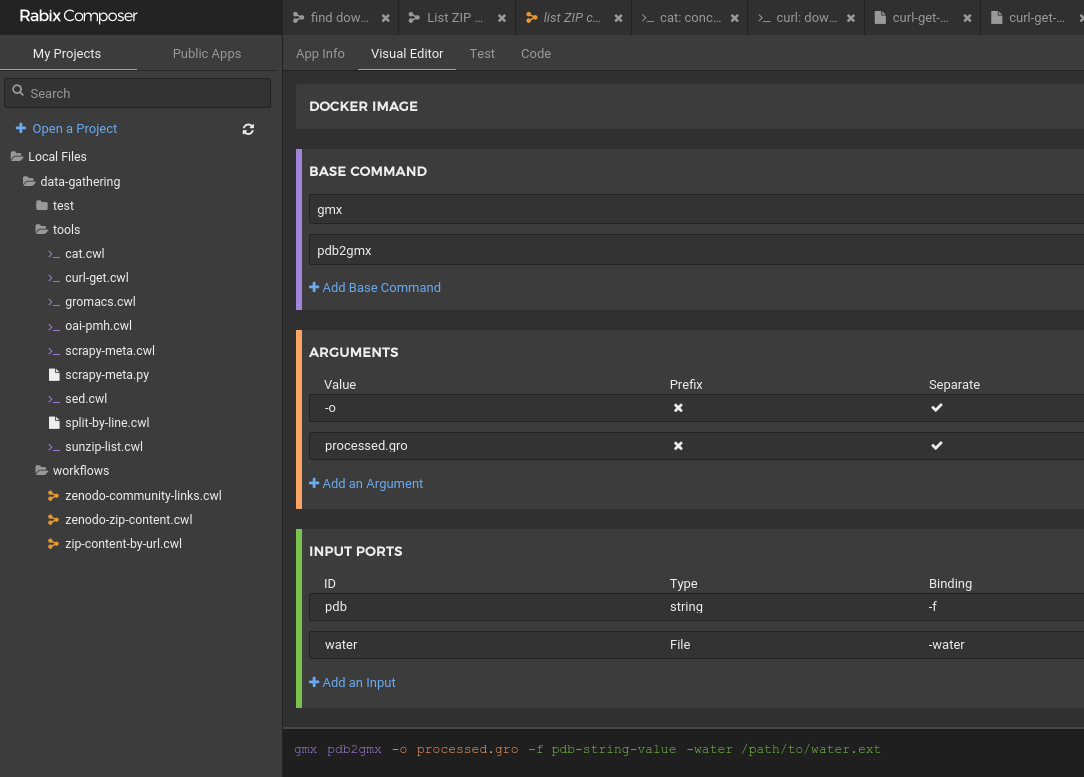1084x777 pixels.
Task: Select the 'water' input port row
Action: pyautogui.click(x=696, y=645)
